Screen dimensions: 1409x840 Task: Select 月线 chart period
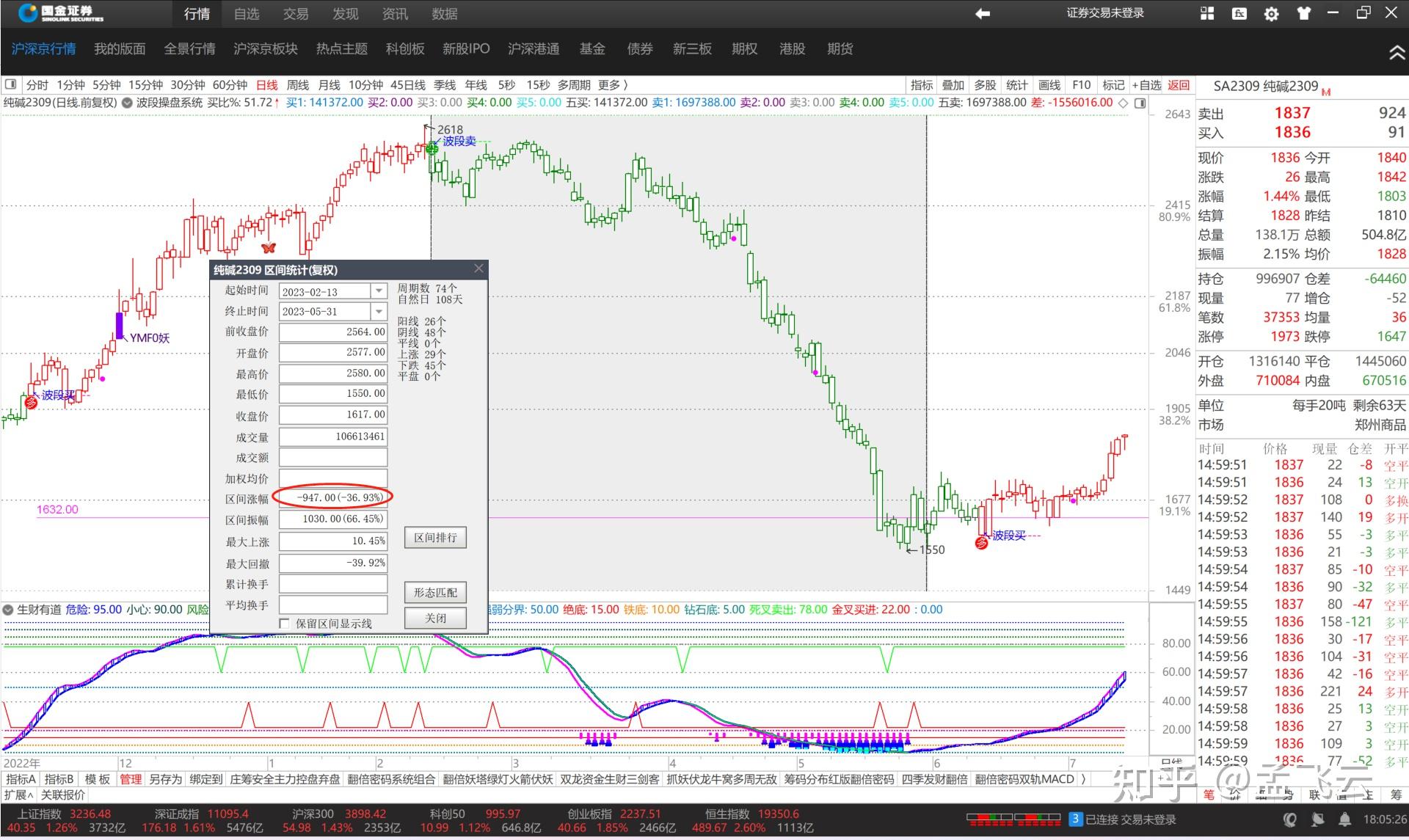pyautogui.click(x=330, y=85)
